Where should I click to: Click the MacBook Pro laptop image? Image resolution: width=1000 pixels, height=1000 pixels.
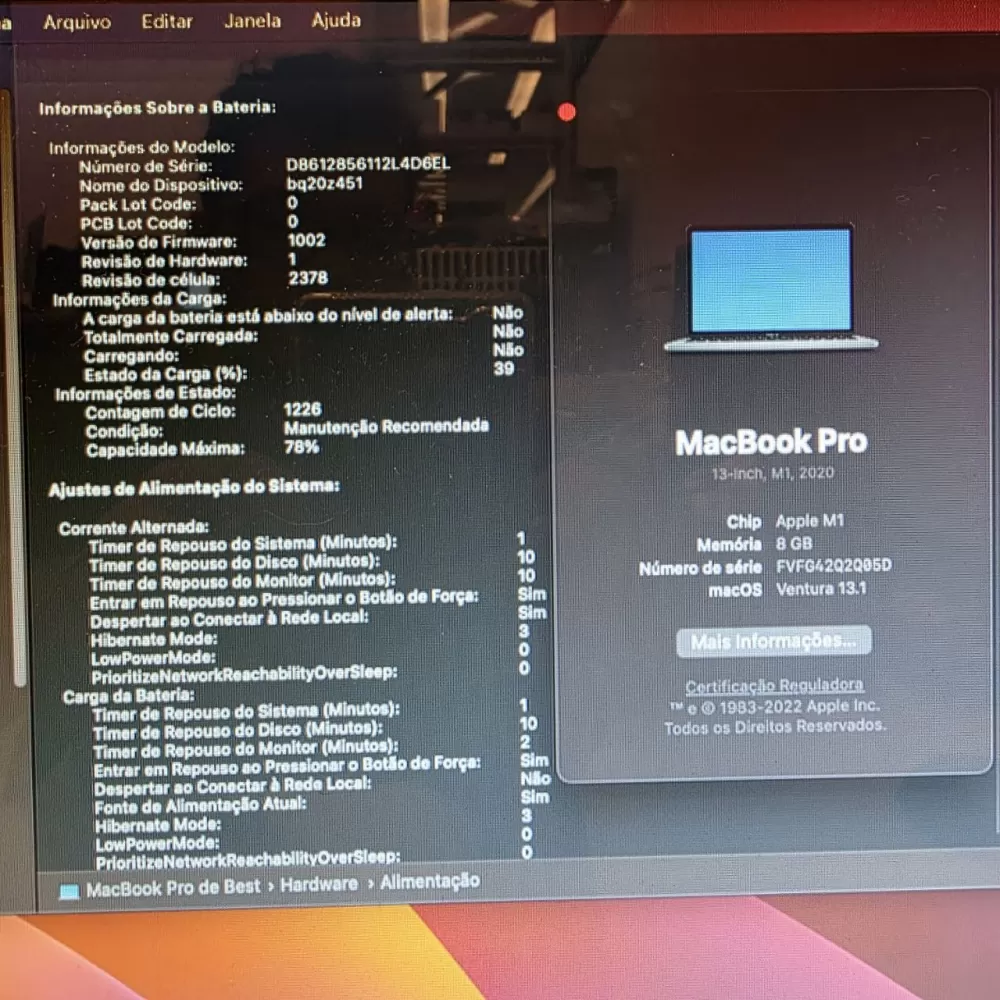coord(771,289)
